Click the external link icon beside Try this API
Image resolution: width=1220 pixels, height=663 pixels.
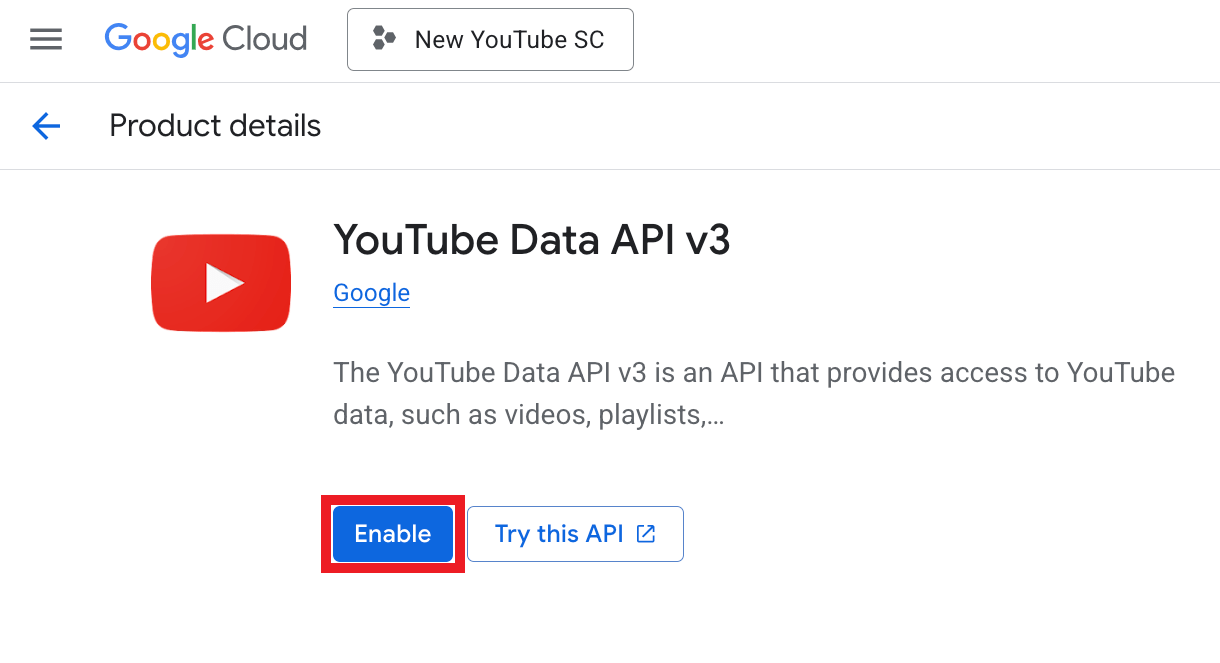pos(646,534)
